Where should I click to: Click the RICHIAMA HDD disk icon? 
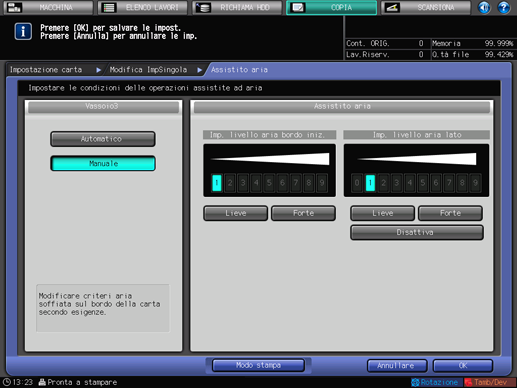coord(203,7)
